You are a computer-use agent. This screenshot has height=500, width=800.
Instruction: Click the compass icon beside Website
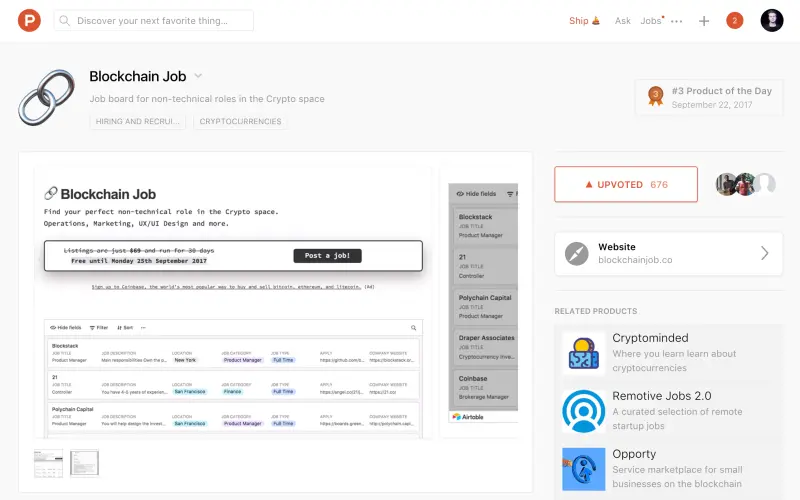click(x=577, y=254)
